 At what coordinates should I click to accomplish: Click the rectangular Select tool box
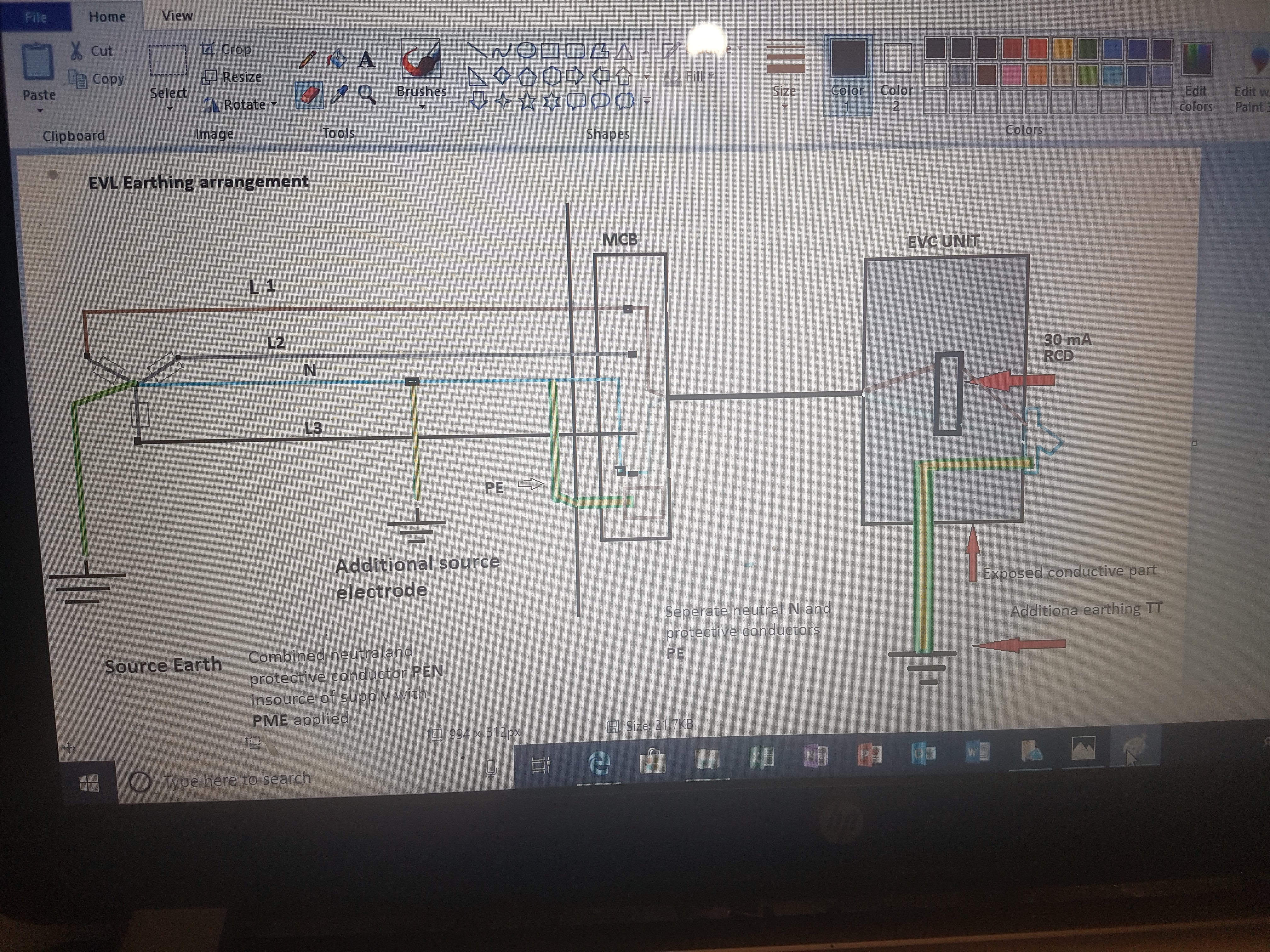168,60
